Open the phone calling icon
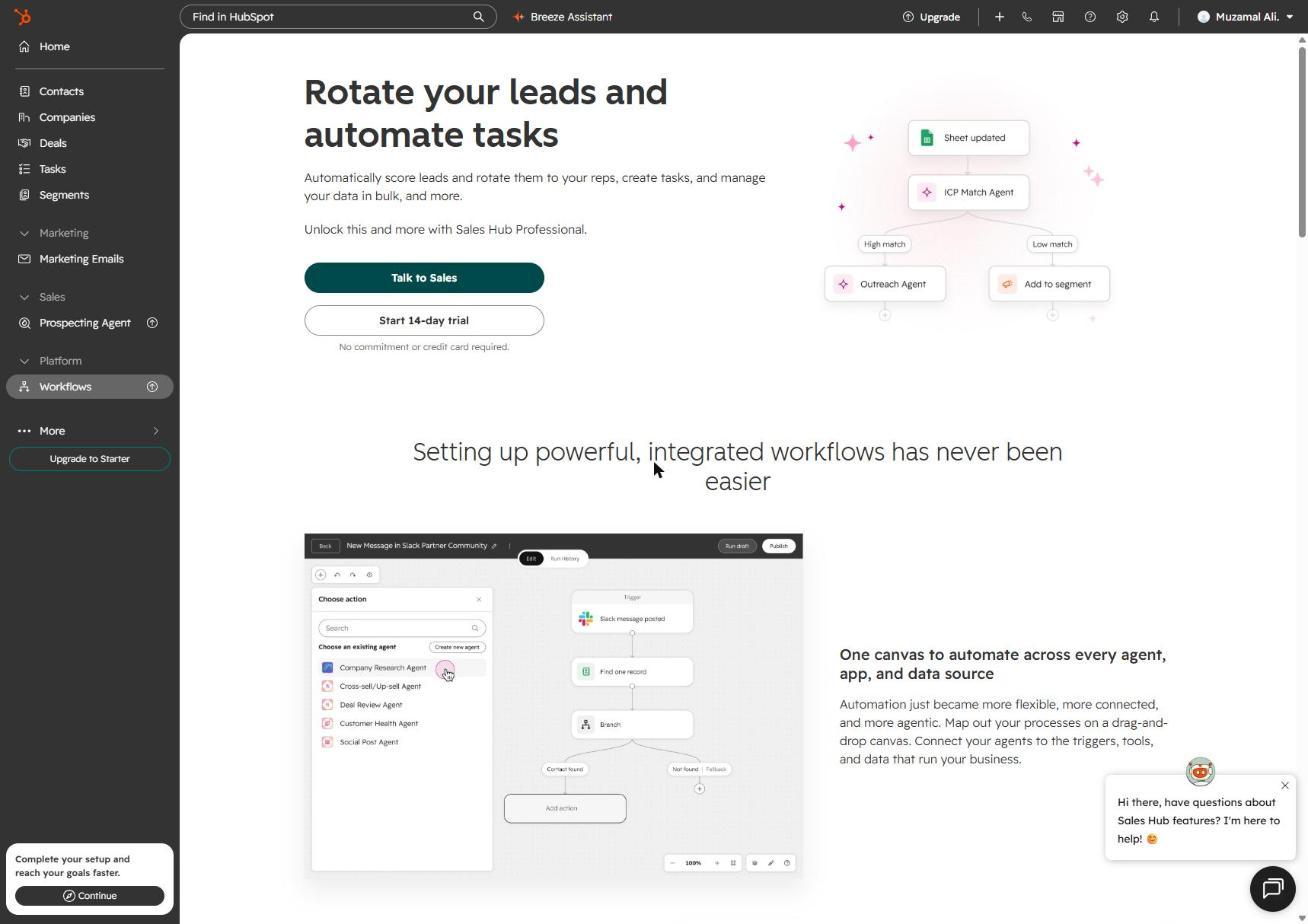Viewport: 1308px width, 924px height. pos(1027,17)
